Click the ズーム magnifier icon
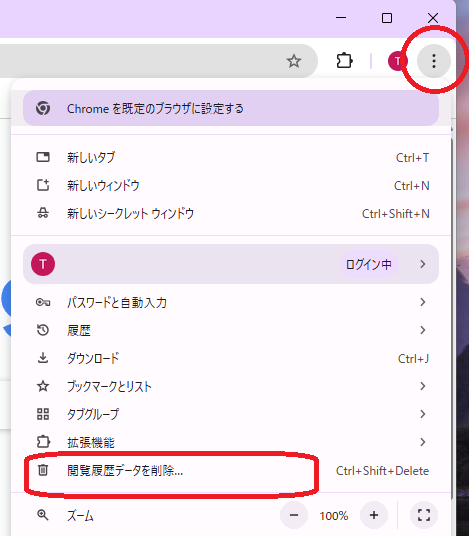469x536 pixels. [x=43, y=515]
